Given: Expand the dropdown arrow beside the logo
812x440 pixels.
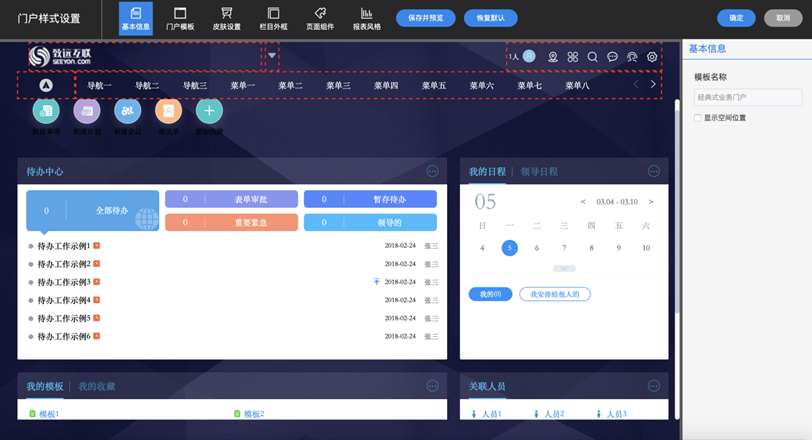Looking at the screenshot, I should click(x=272, y=56).
